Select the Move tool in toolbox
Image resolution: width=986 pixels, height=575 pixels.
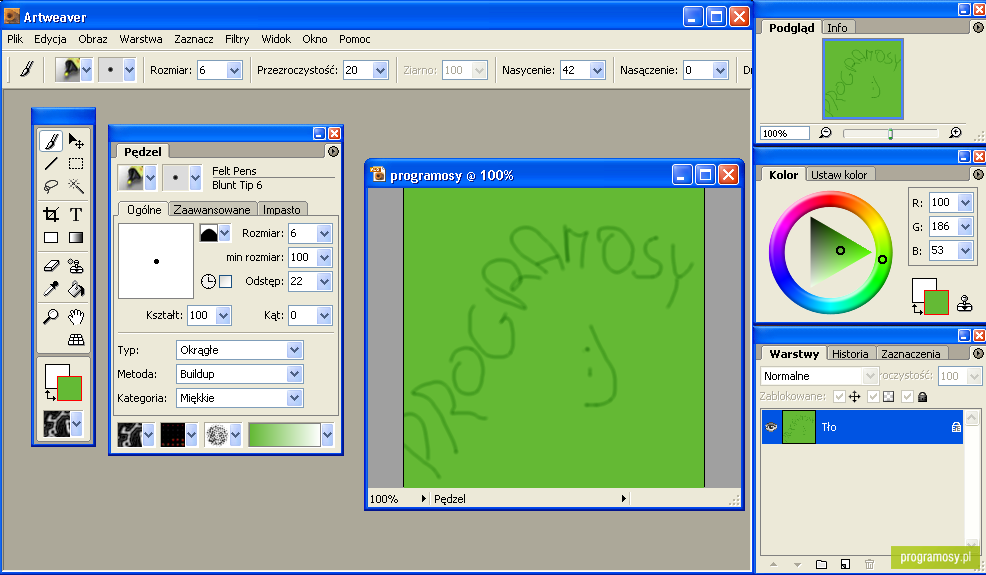click(x=76, y=141)
